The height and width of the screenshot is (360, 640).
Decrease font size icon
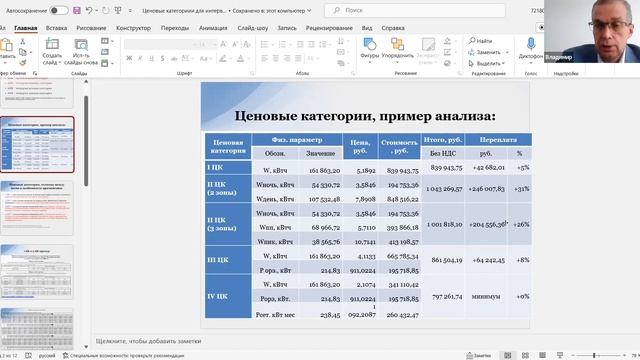pyautogui.click(x=235, y=44)
